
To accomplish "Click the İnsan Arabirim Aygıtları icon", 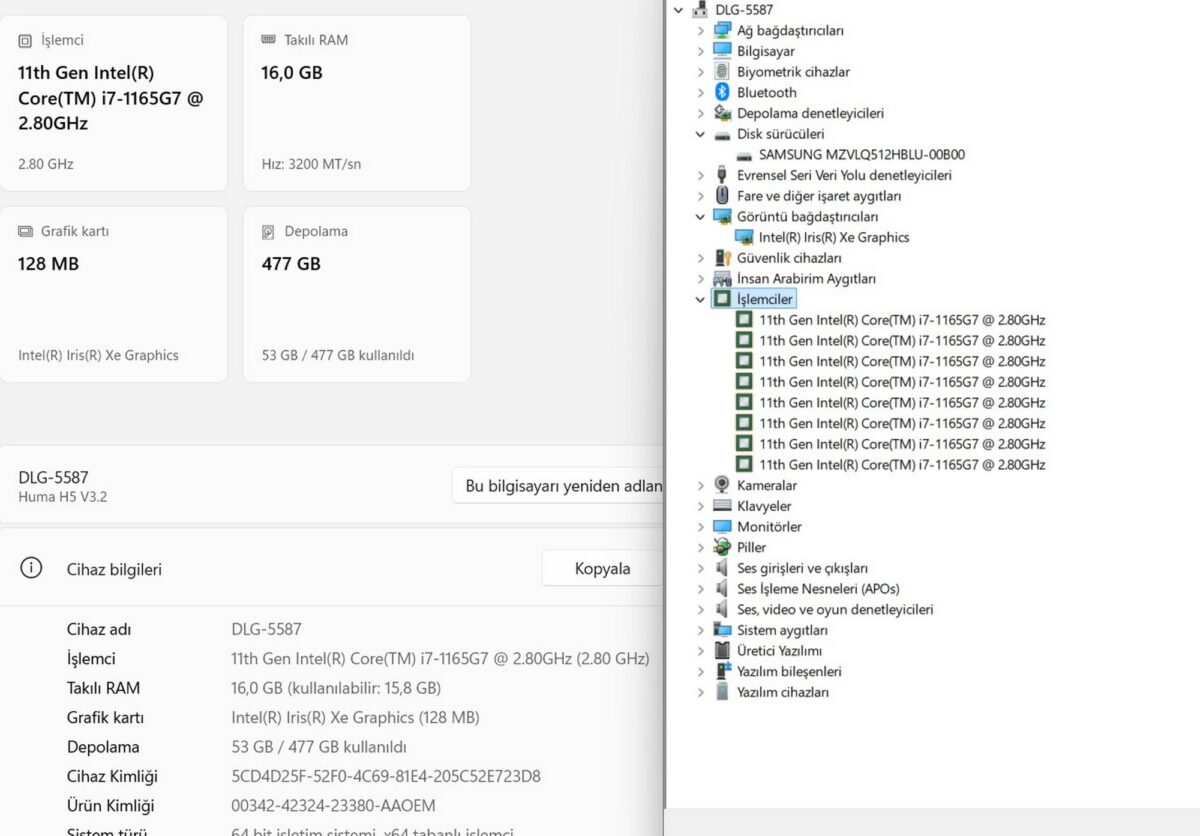I will [x=722, y=279].
